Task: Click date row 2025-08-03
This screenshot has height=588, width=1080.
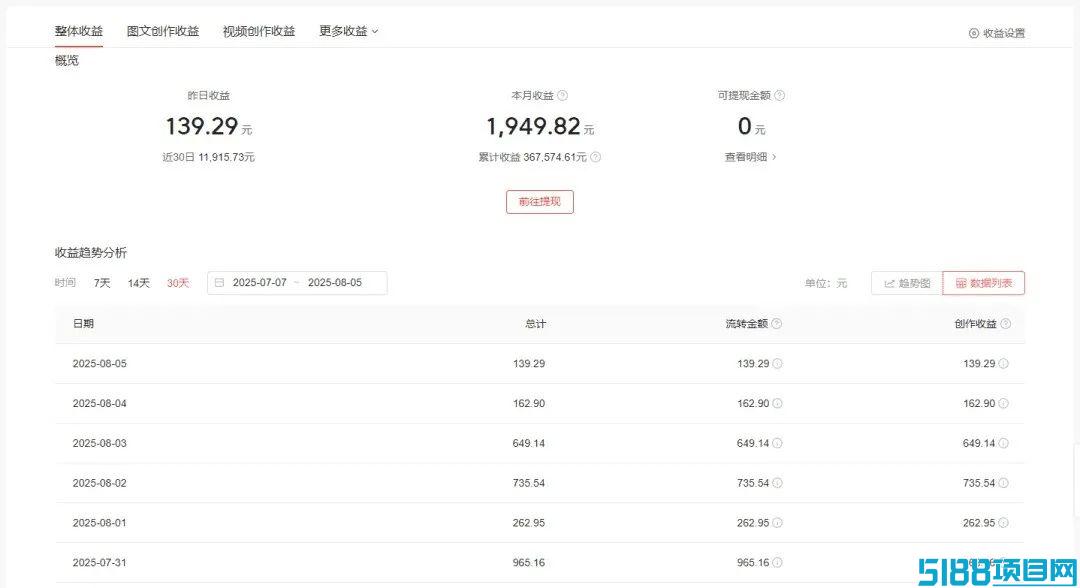Action: tap(540, 443)
